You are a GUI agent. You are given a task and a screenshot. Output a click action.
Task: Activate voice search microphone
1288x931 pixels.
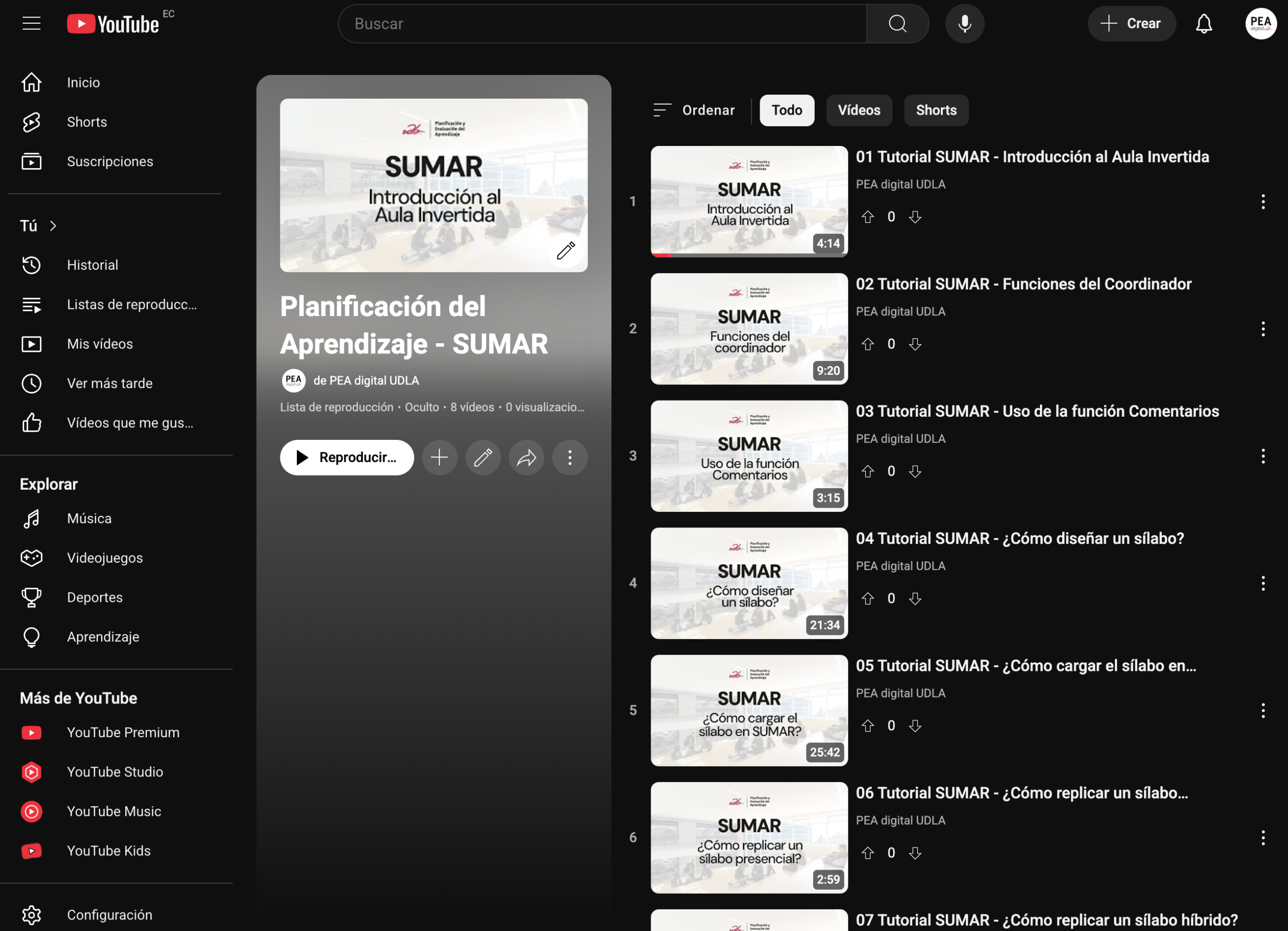[x=964, y=24]
